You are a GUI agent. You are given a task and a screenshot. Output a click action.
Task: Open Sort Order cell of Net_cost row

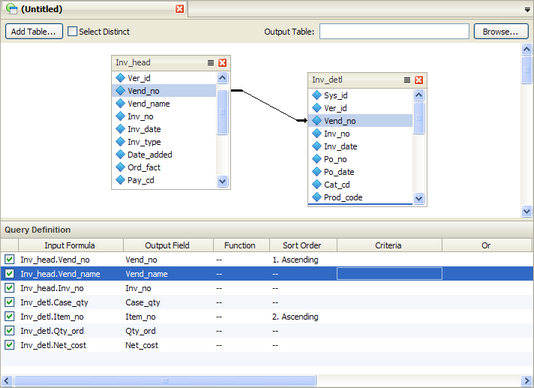click(x=303, y=345)
